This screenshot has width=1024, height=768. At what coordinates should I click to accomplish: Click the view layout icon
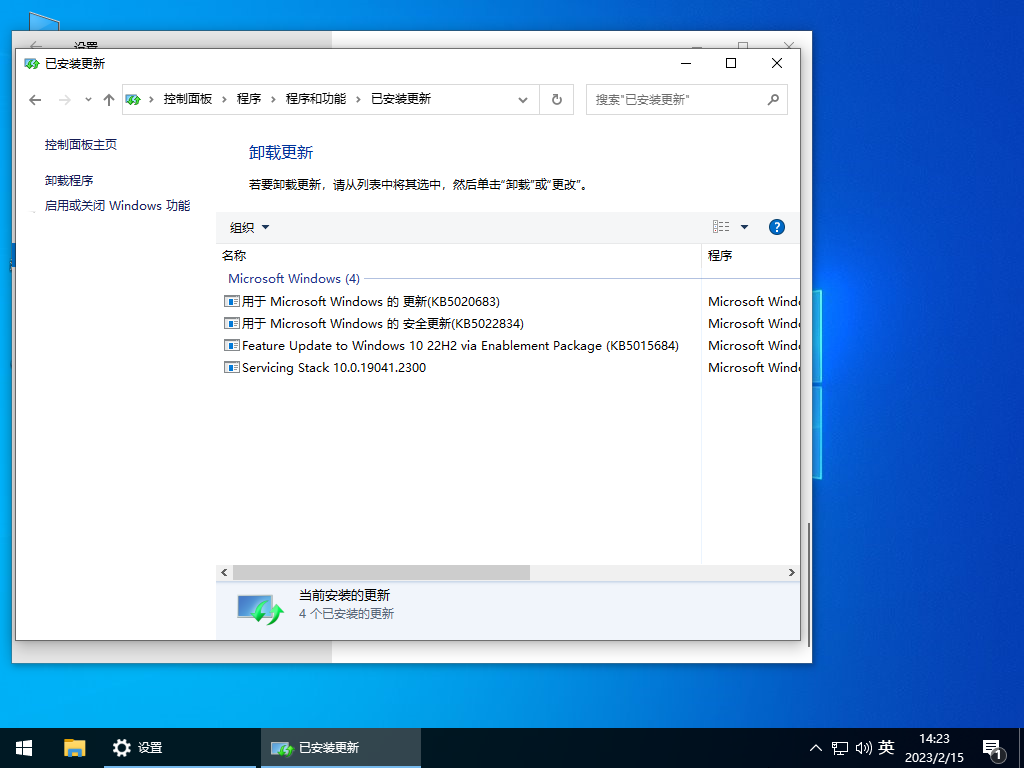[721, 227]
